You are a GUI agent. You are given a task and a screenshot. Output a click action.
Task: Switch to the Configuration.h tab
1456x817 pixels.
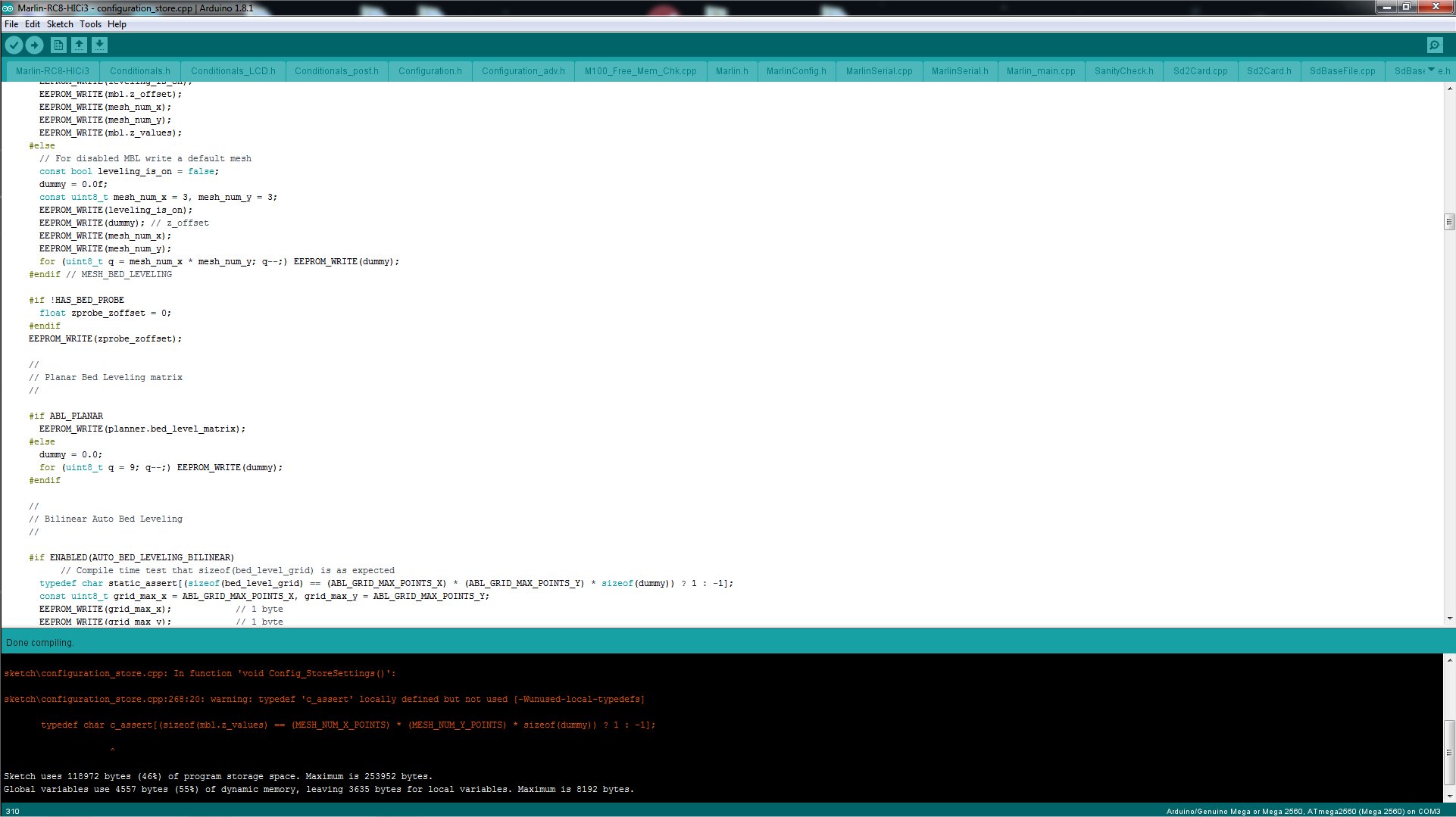click(430, 71)
